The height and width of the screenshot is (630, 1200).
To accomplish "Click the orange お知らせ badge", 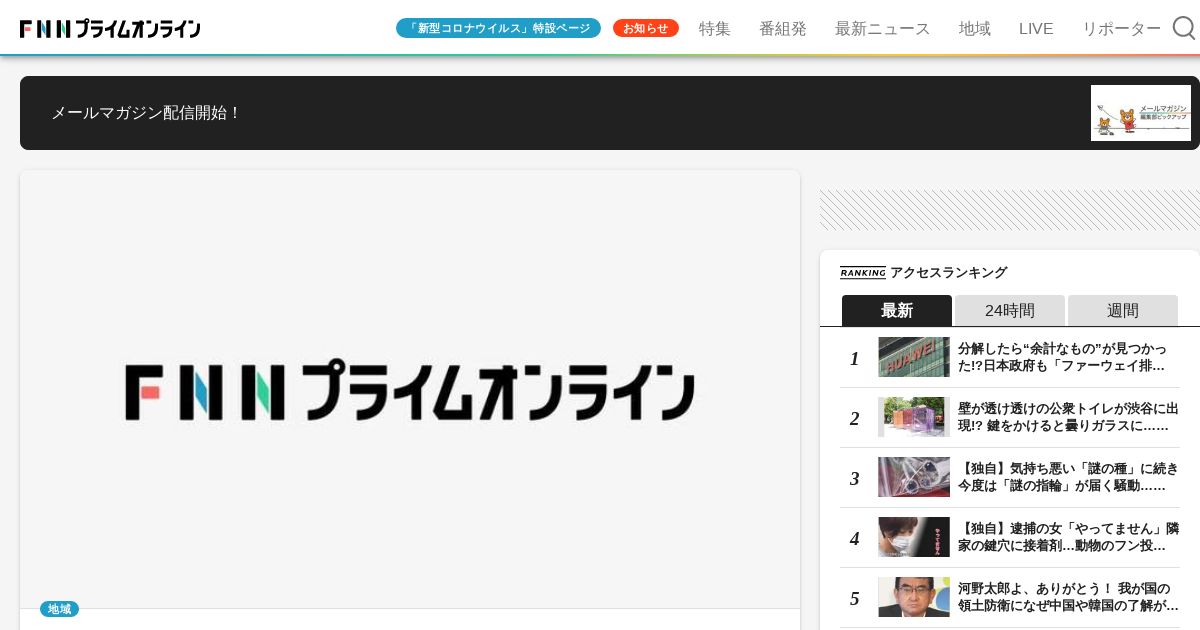I will [646, 28].
